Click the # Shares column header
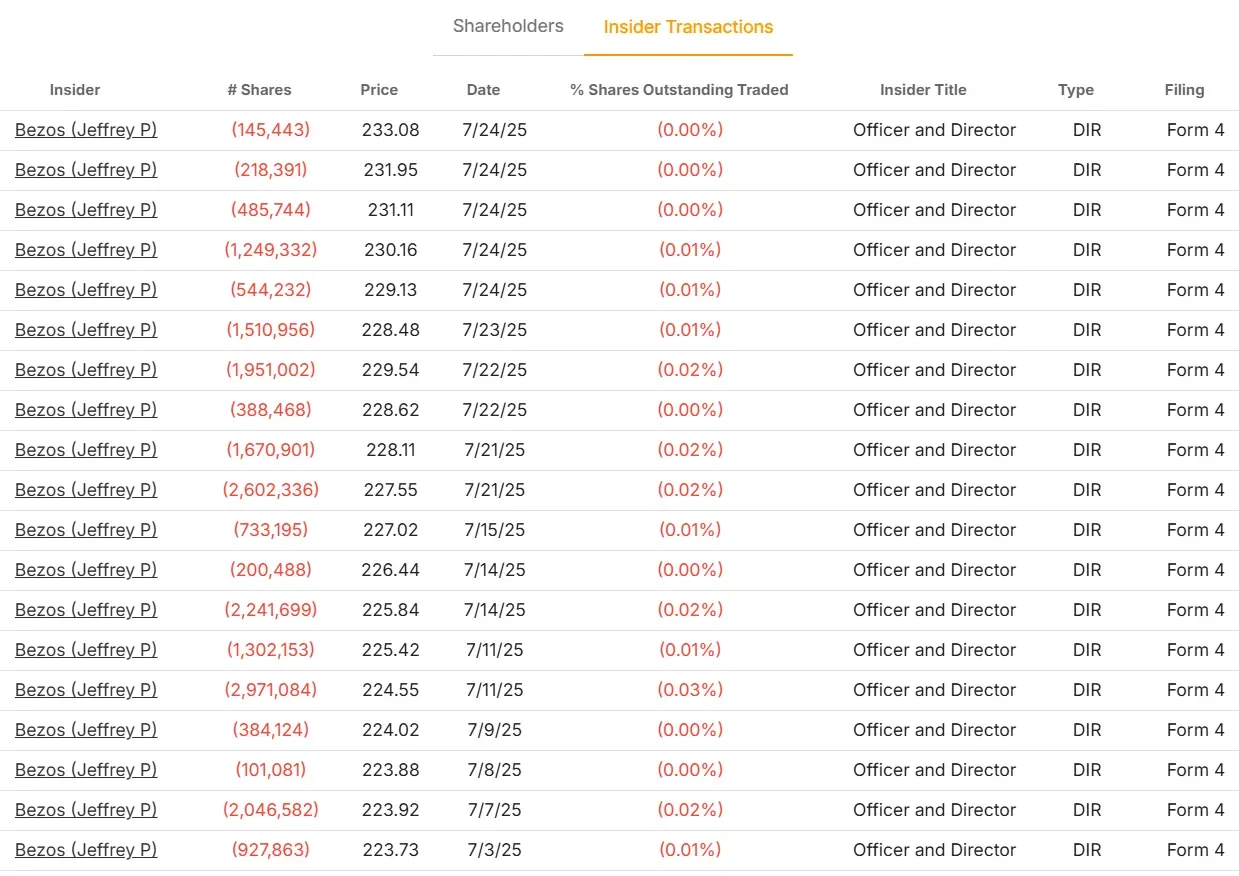 (x=259, y=90)
